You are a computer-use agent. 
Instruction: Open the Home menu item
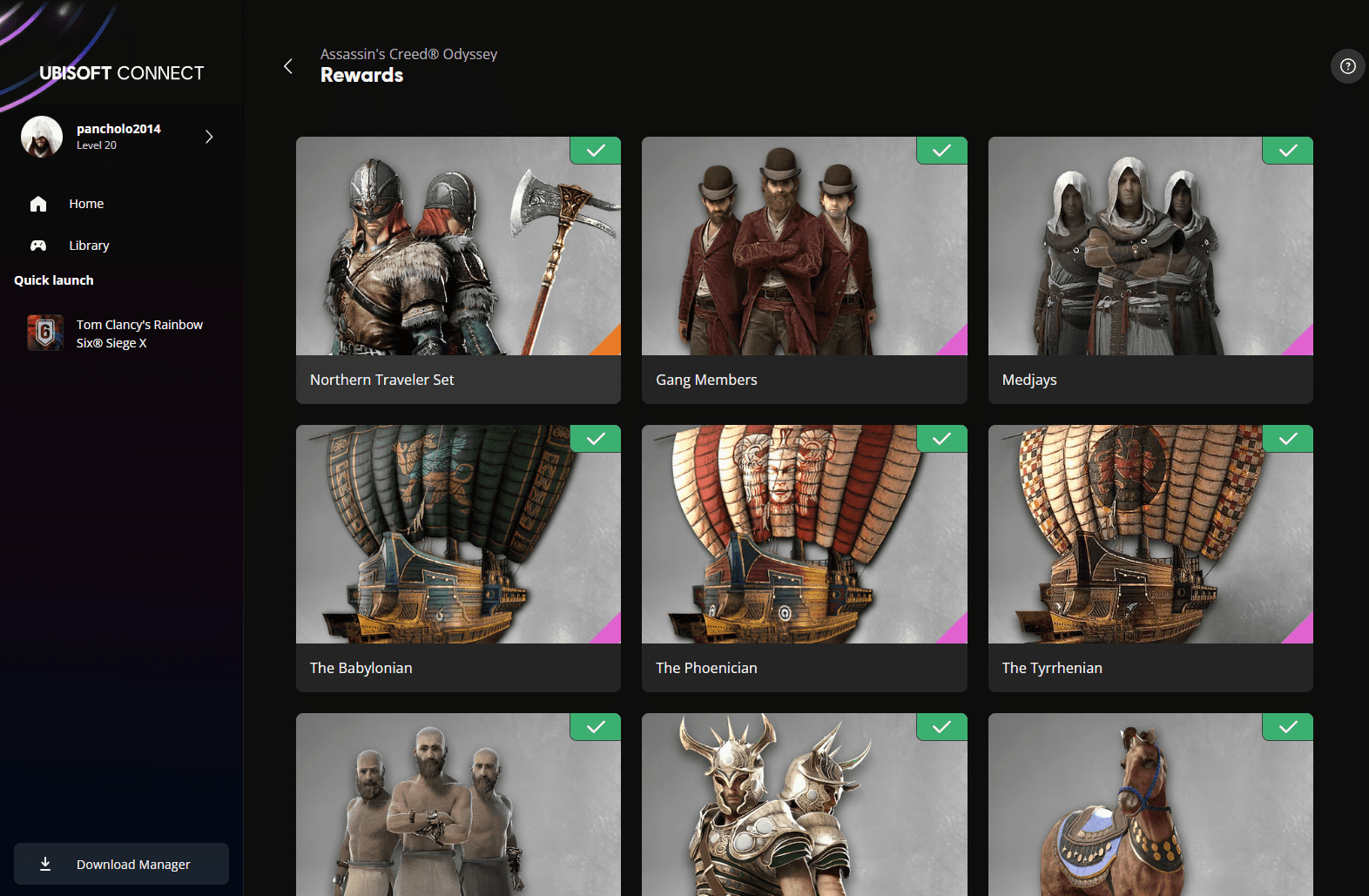(x=86, y=204)
